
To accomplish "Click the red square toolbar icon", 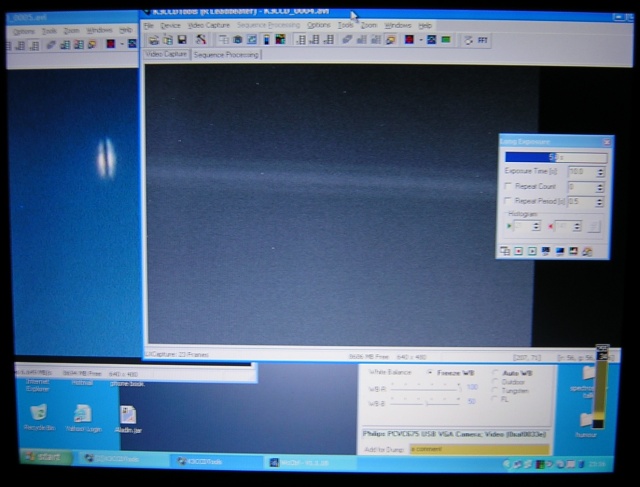I will pyautogui.click(x=409, y=40).
